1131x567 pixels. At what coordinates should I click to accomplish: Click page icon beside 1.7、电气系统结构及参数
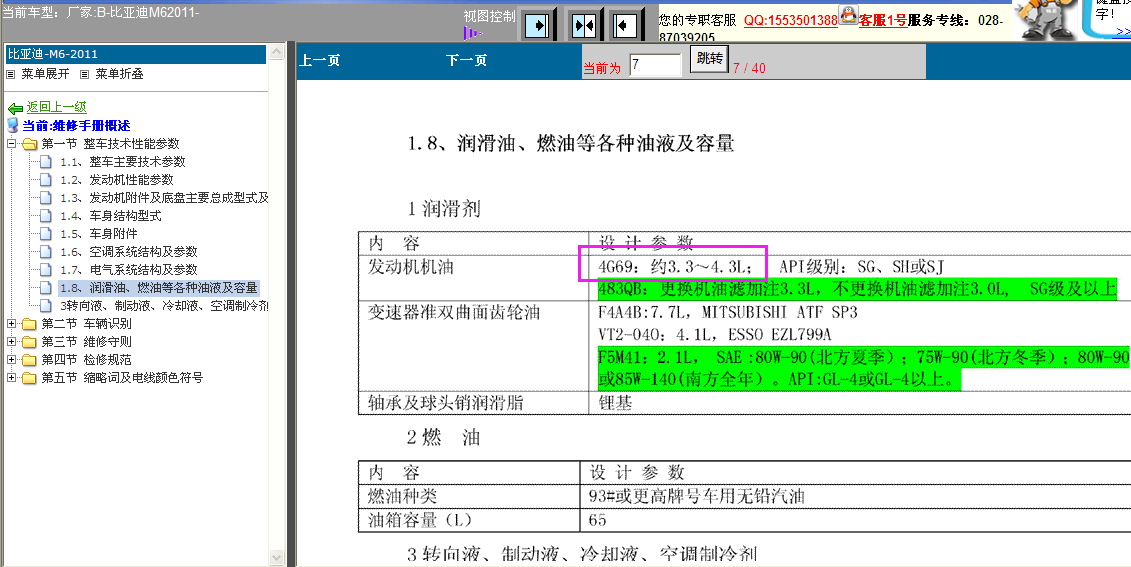tap(45, 270)
